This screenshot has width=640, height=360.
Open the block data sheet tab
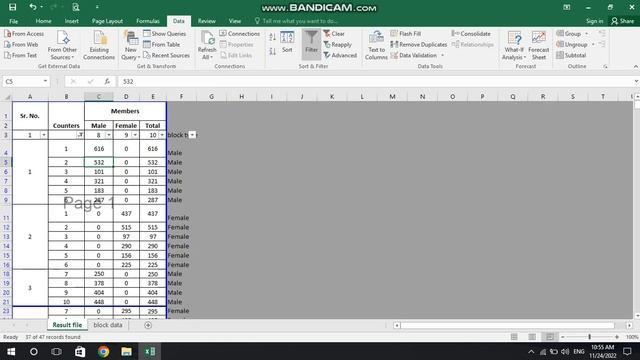[x=108, y=325]
